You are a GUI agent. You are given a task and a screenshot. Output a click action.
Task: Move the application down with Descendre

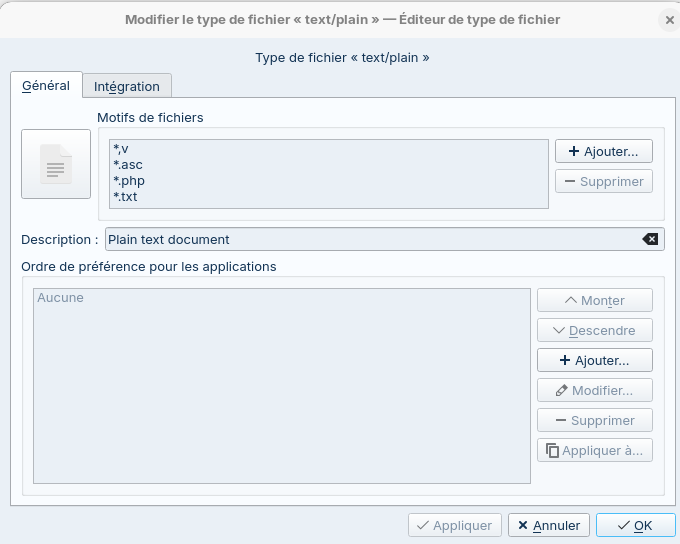coord(595,330)
